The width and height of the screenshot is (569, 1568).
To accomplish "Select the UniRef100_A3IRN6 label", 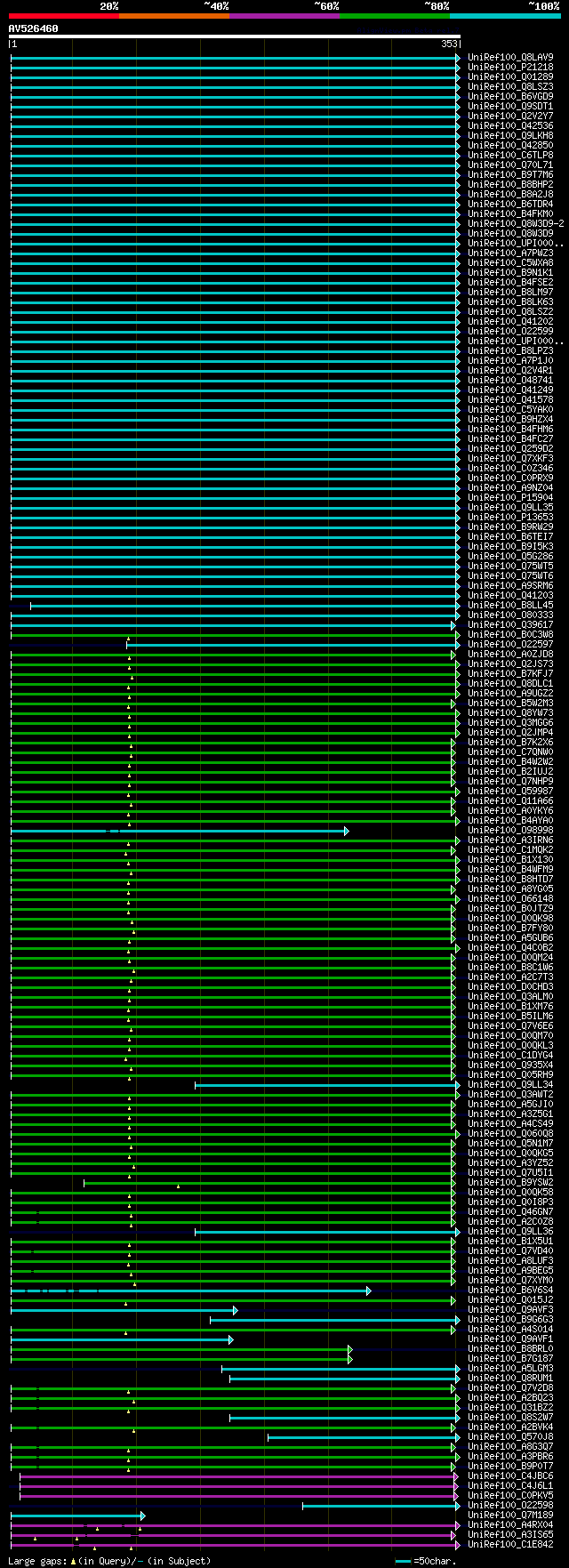I will (x=510, y=840).
